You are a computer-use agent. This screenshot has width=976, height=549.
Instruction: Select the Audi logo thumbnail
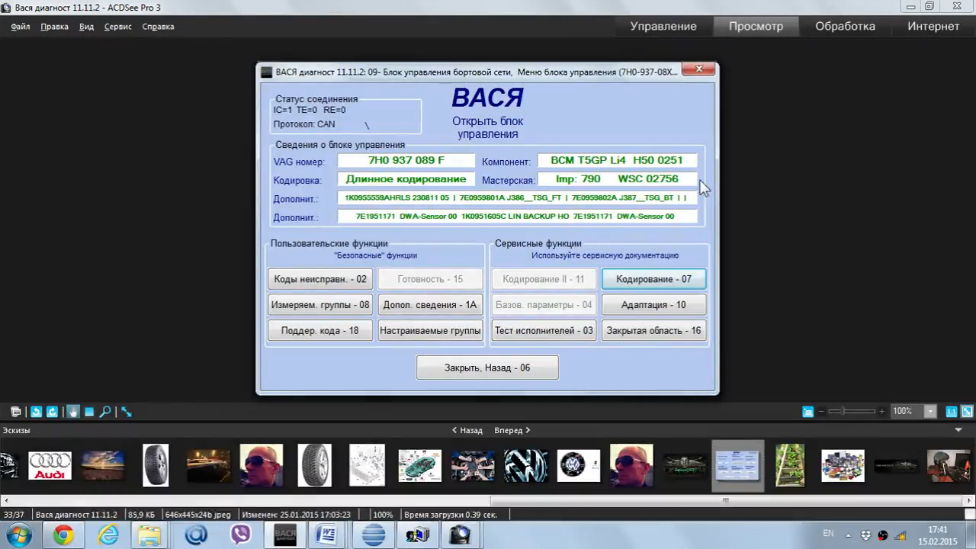coord(50,466)
